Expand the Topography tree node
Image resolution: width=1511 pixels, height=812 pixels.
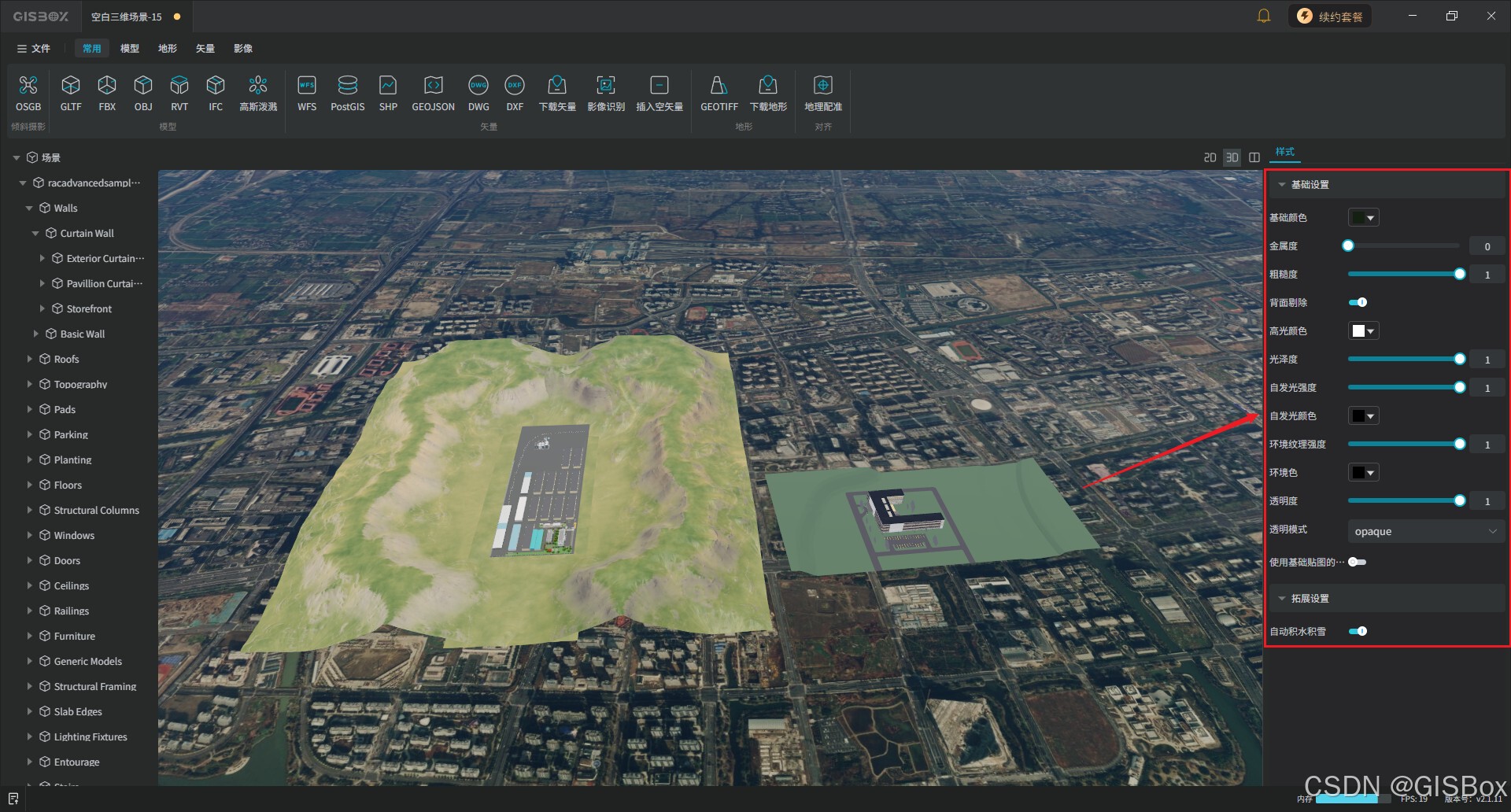pos(29,384)
